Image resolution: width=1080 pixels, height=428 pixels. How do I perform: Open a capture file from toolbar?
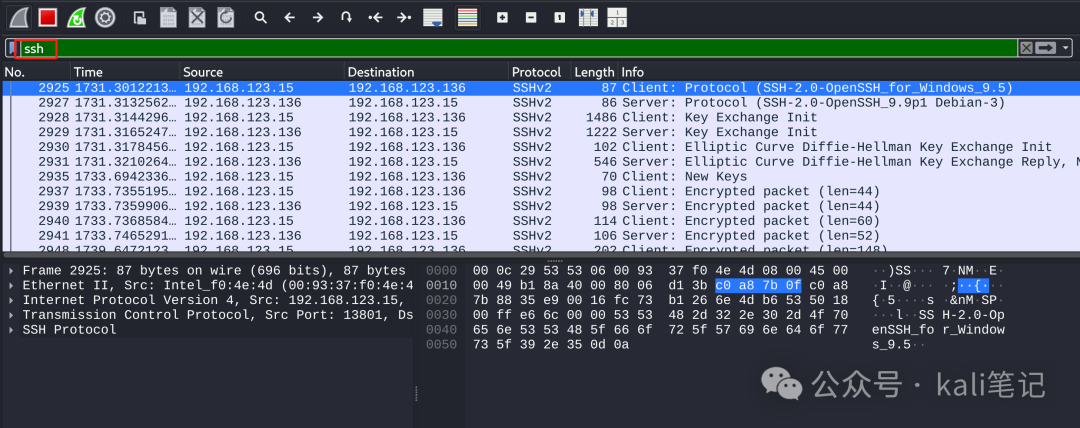(x=140, y=17)
